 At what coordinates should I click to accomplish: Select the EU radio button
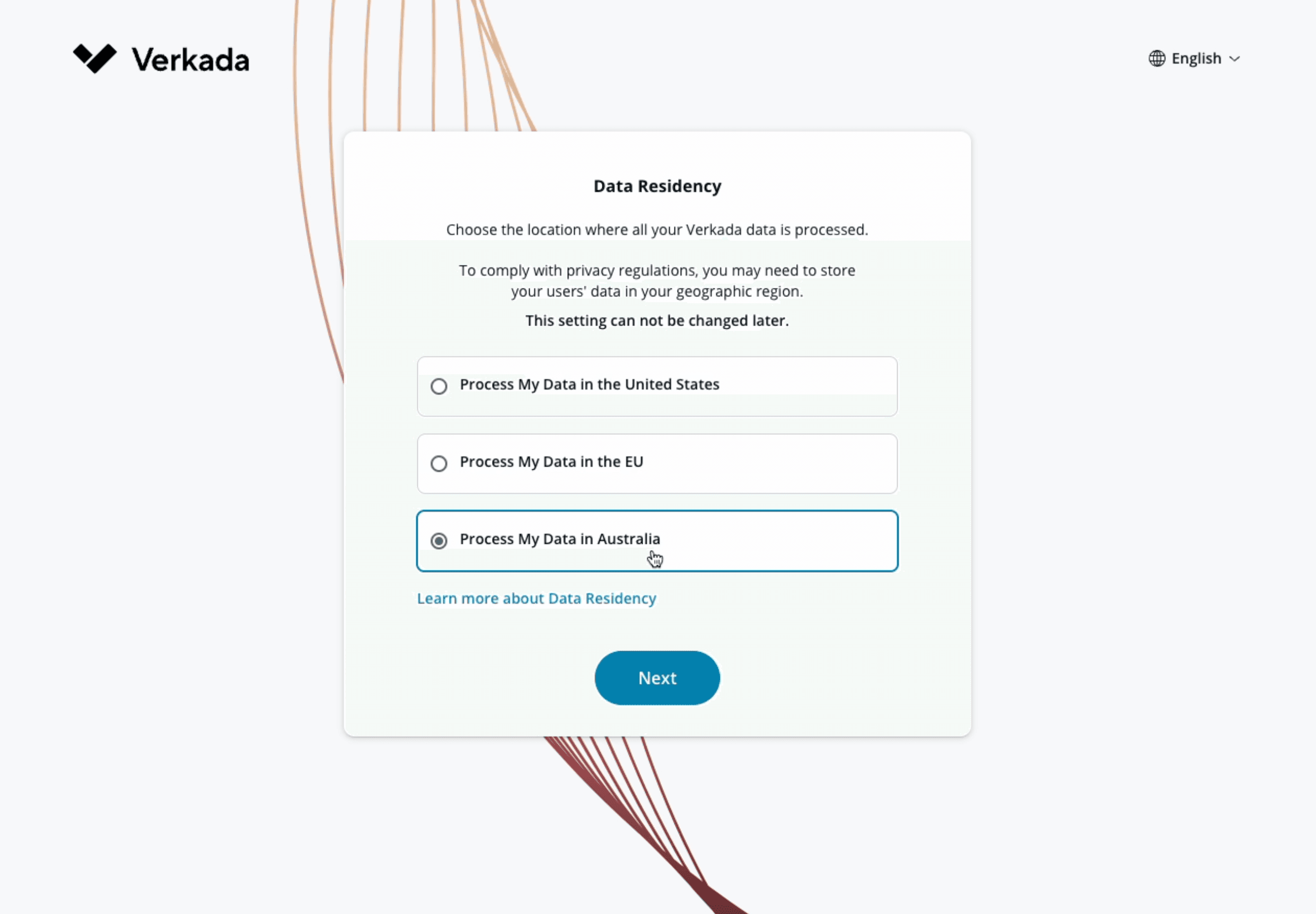[x=438, y=463]
